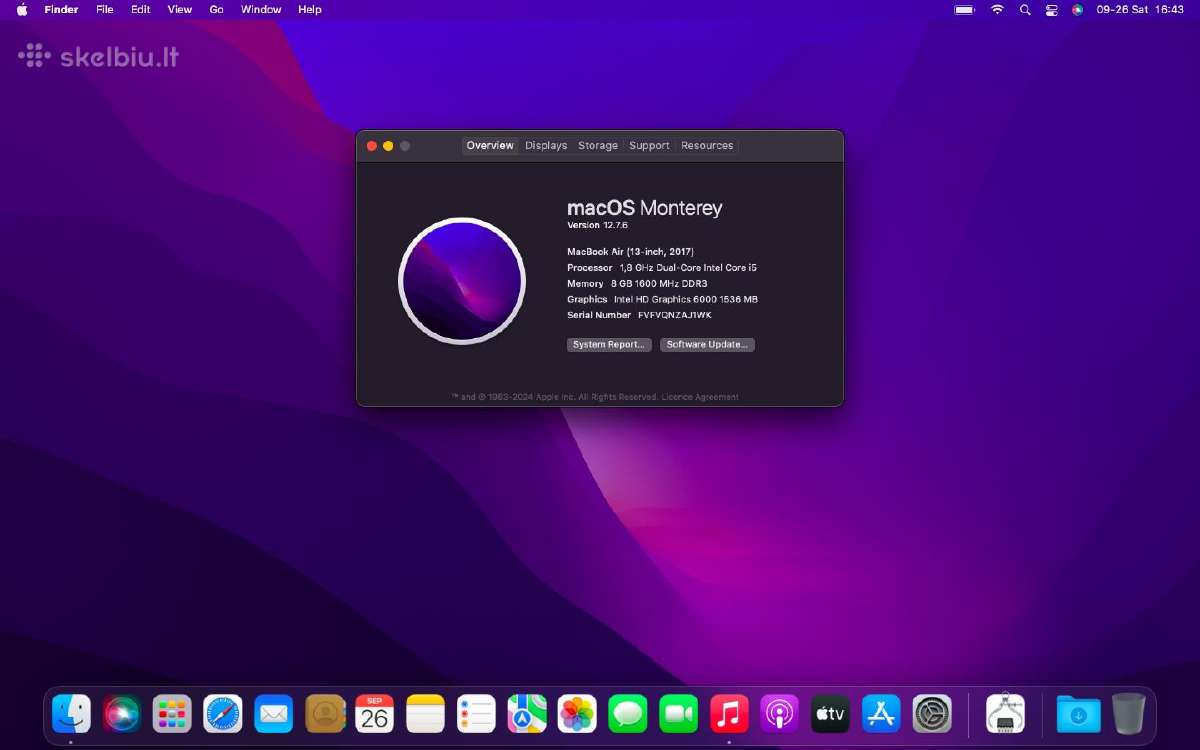The image size is (1200, 750).
Task: Open the Help menu
Action: [x=310, y=9]
